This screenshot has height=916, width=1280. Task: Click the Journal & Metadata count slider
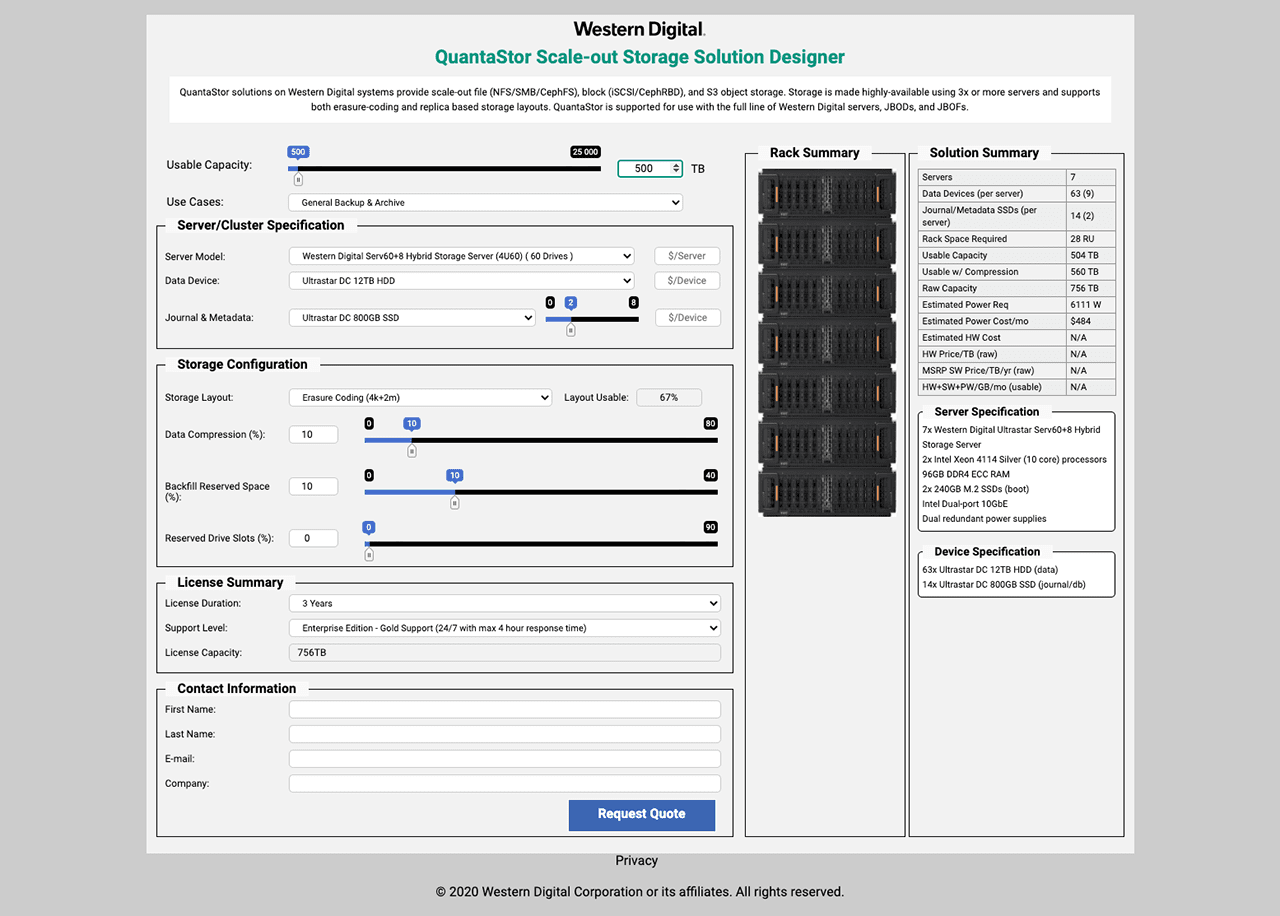[592, 319]
